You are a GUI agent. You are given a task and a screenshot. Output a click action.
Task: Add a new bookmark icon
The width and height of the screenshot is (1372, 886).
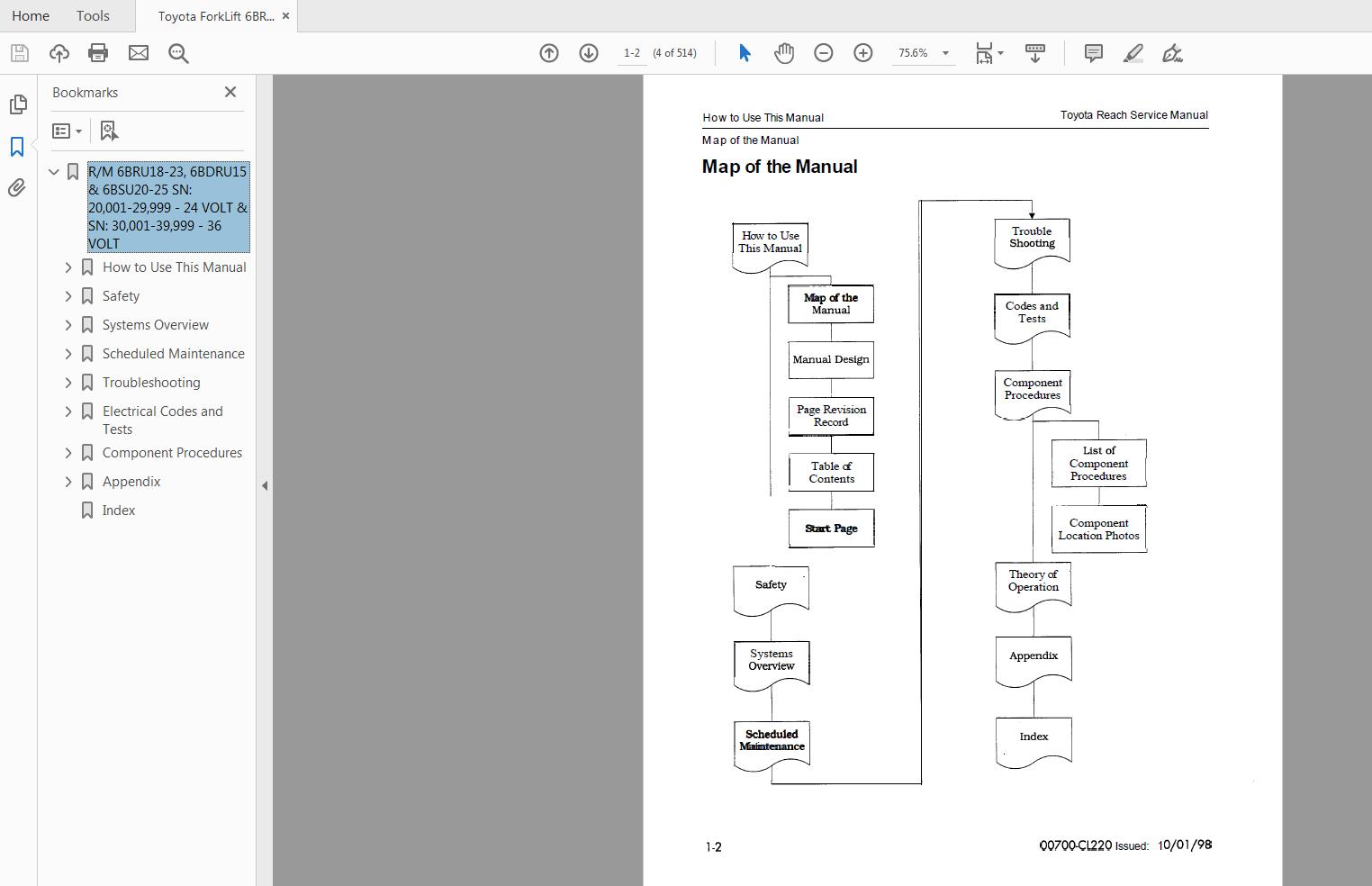coord(109,131)
